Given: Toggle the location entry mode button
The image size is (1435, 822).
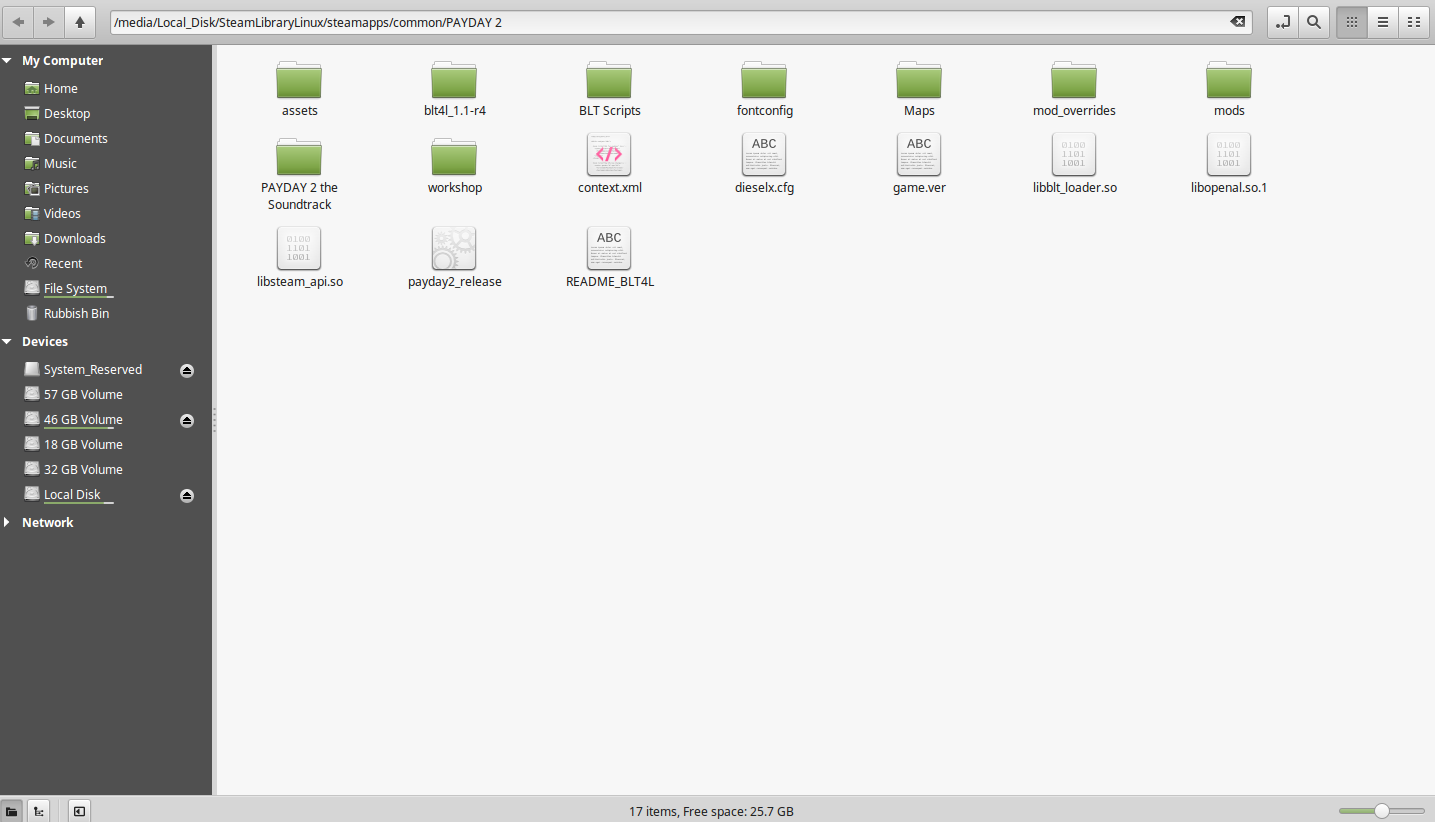Looking at the screenshot, I should click(x=1283, y=21).
